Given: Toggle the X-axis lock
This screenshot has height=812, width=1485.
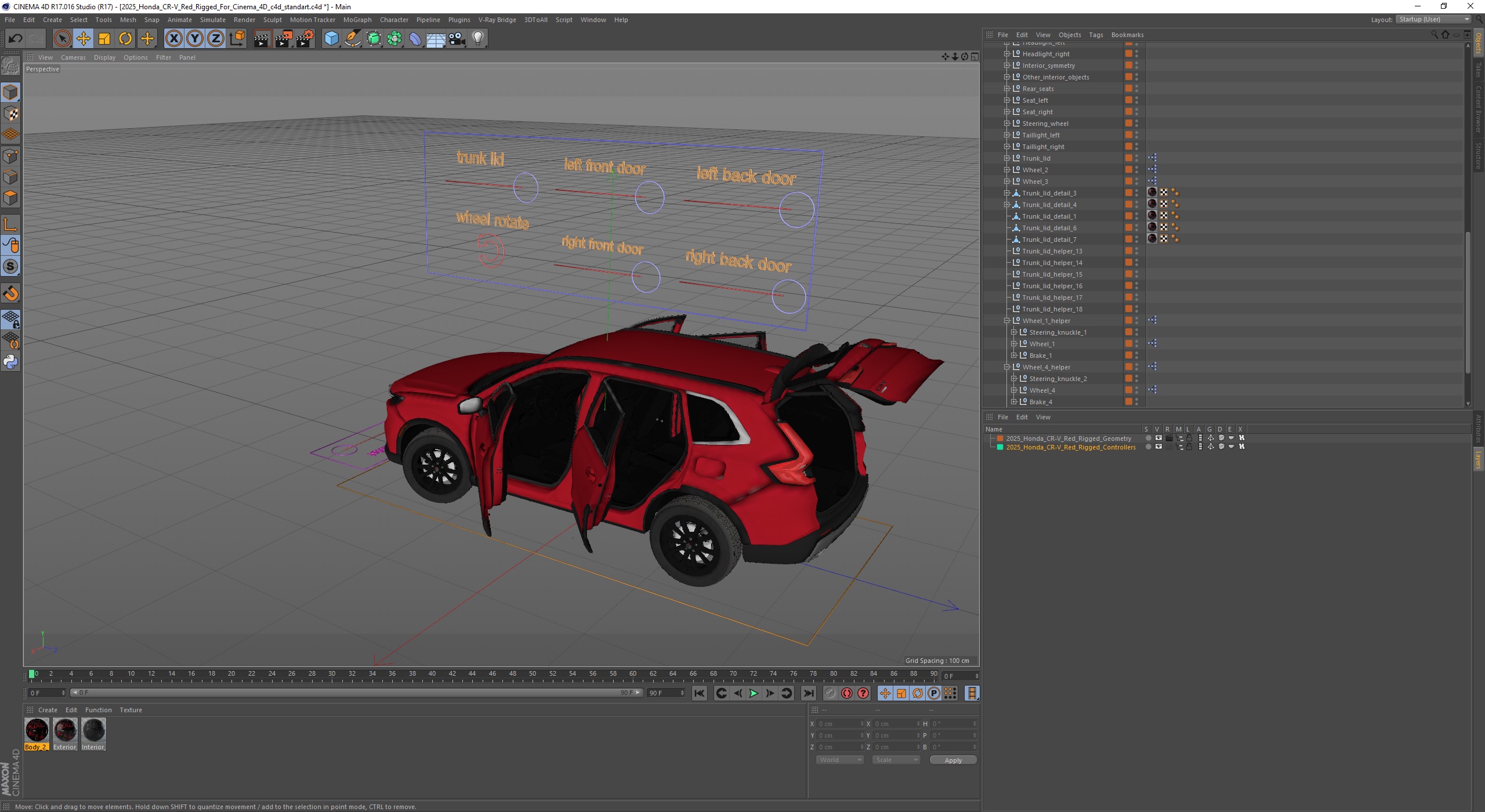Looking at the screenshot, I should 173,39.
